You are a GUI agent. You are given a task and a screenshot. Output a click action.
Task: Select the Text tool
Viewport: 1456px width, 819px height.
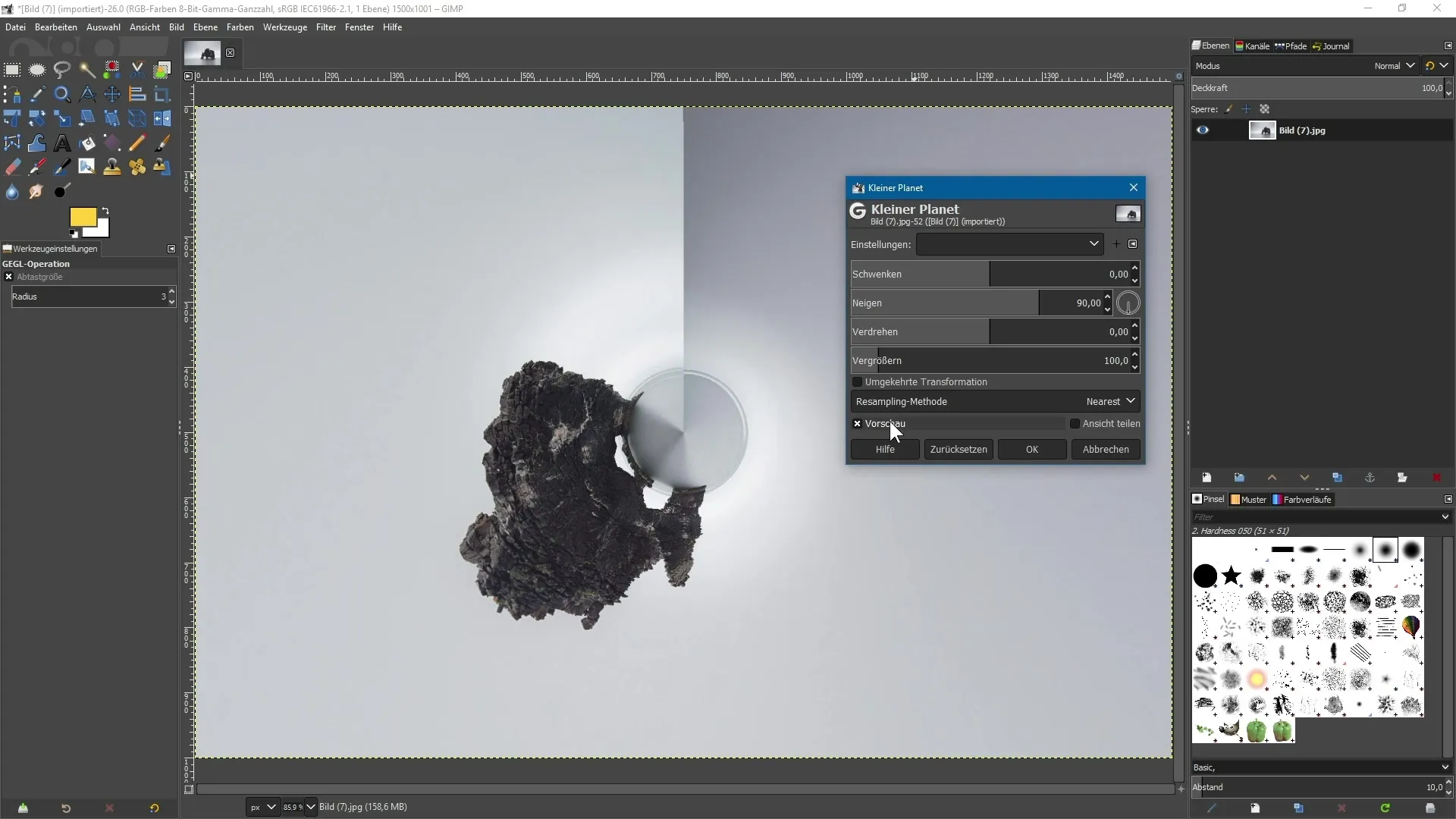[62, 143]
